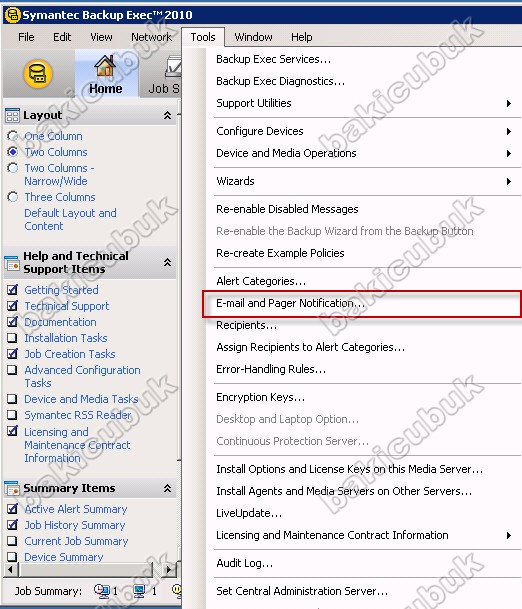Click second monitor icon in Job Summary
This screenshot has width=522, height=609.
[139, 590]
